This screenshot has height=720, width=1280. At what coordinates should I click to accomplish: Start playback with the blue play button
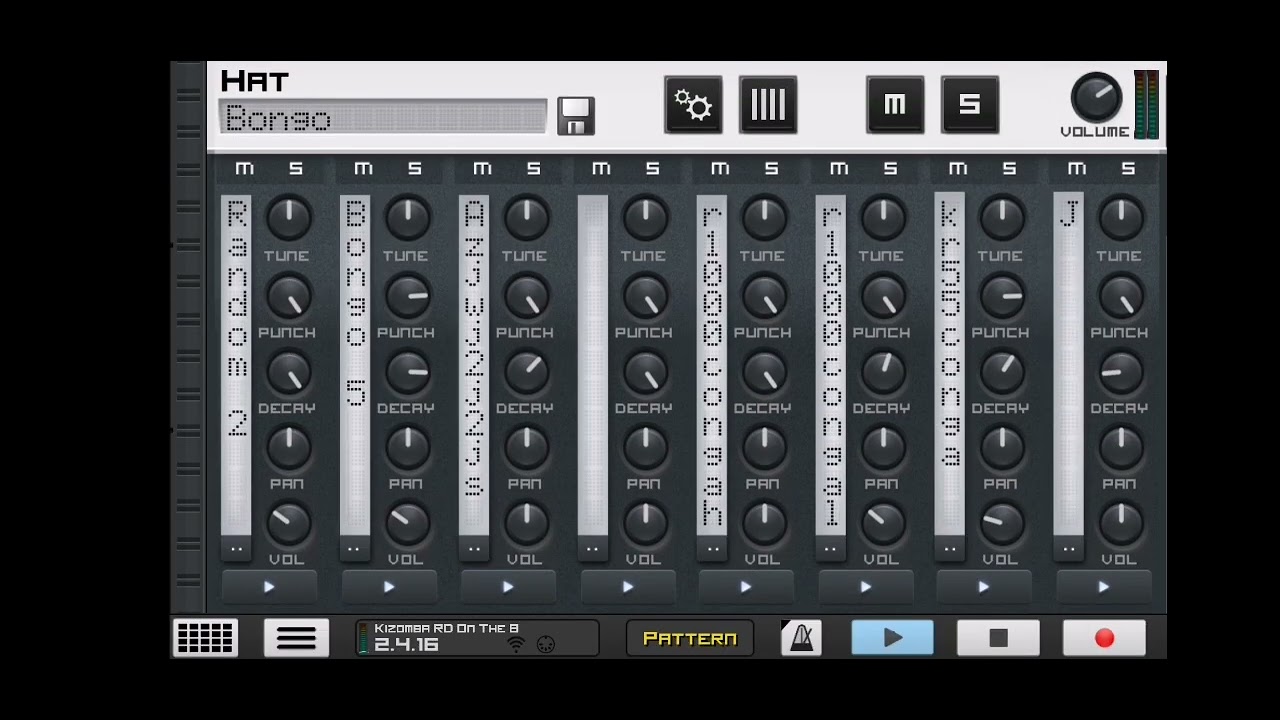(x=892, y=638)
